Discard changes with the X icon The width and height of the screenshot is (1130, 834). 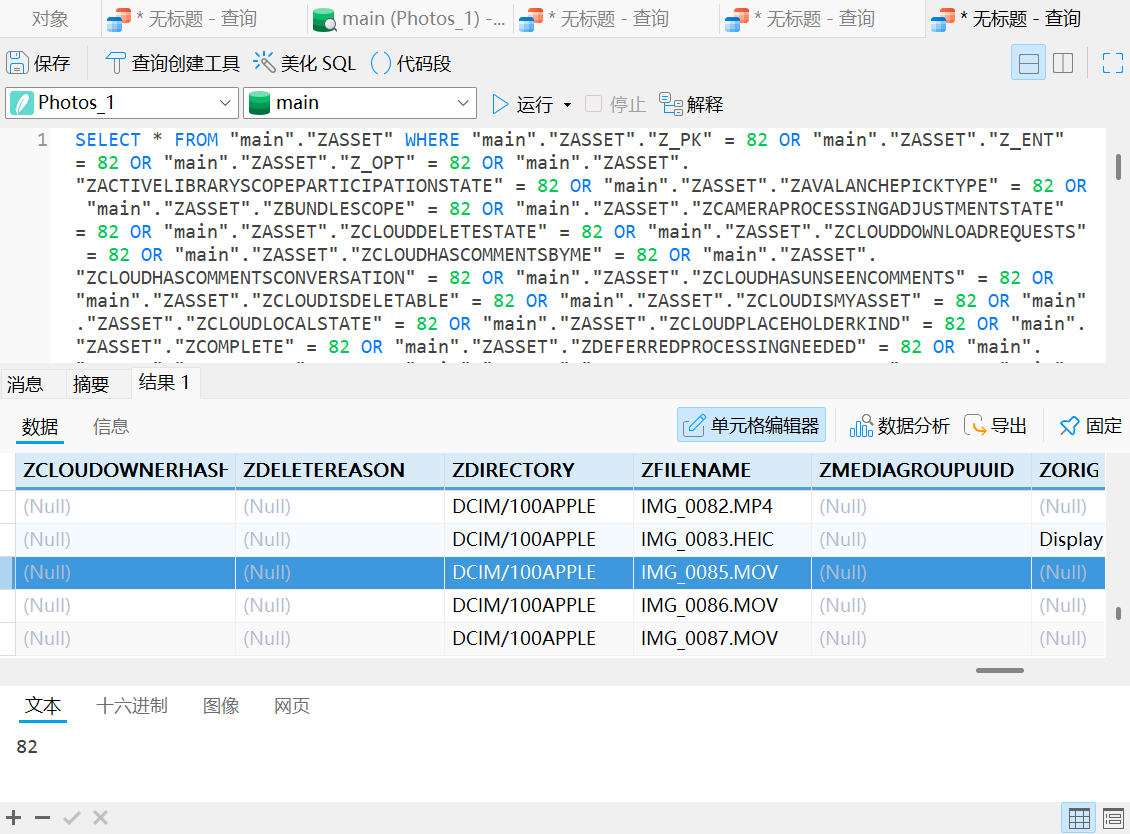pyautogui.click(x=100, y=817)
